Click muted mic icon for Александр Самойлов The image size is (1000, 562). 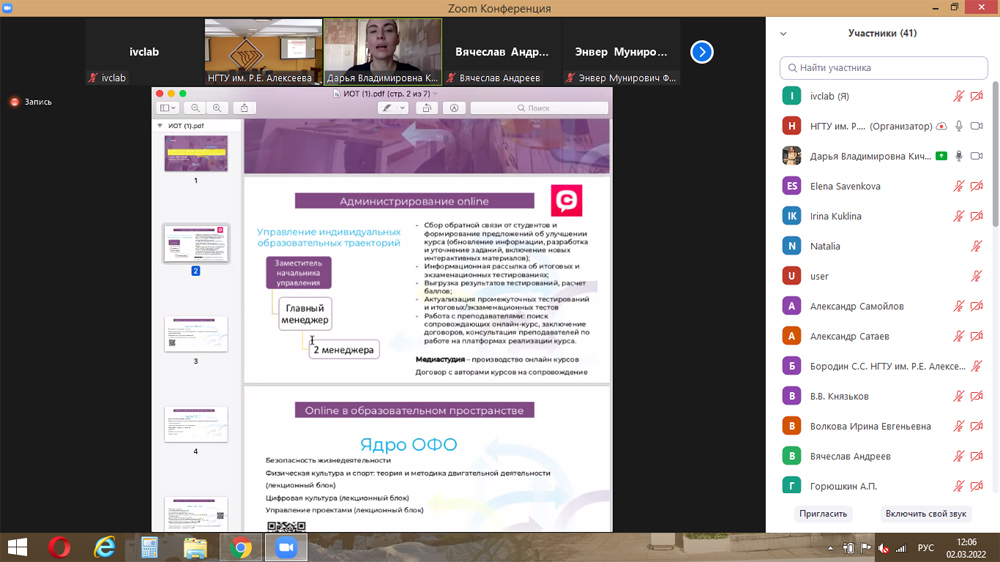[959, 306]
